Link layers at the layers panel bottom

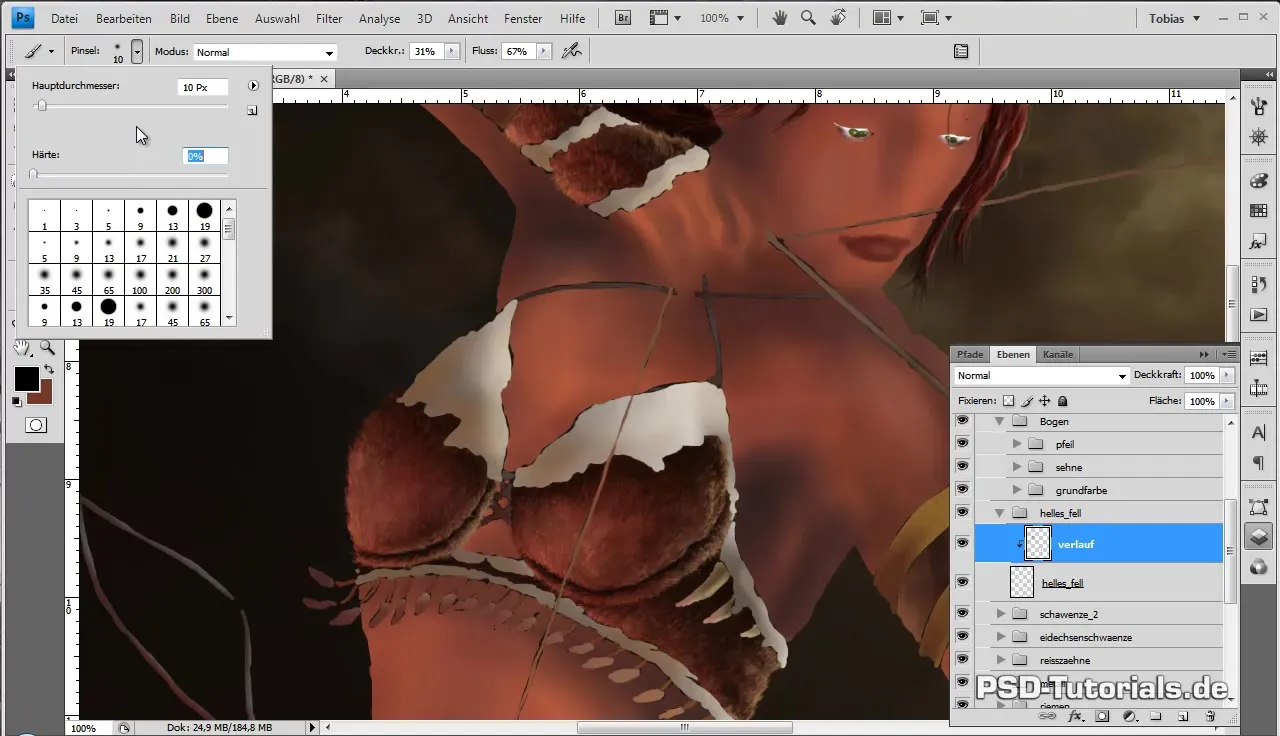pos(1049,716)
